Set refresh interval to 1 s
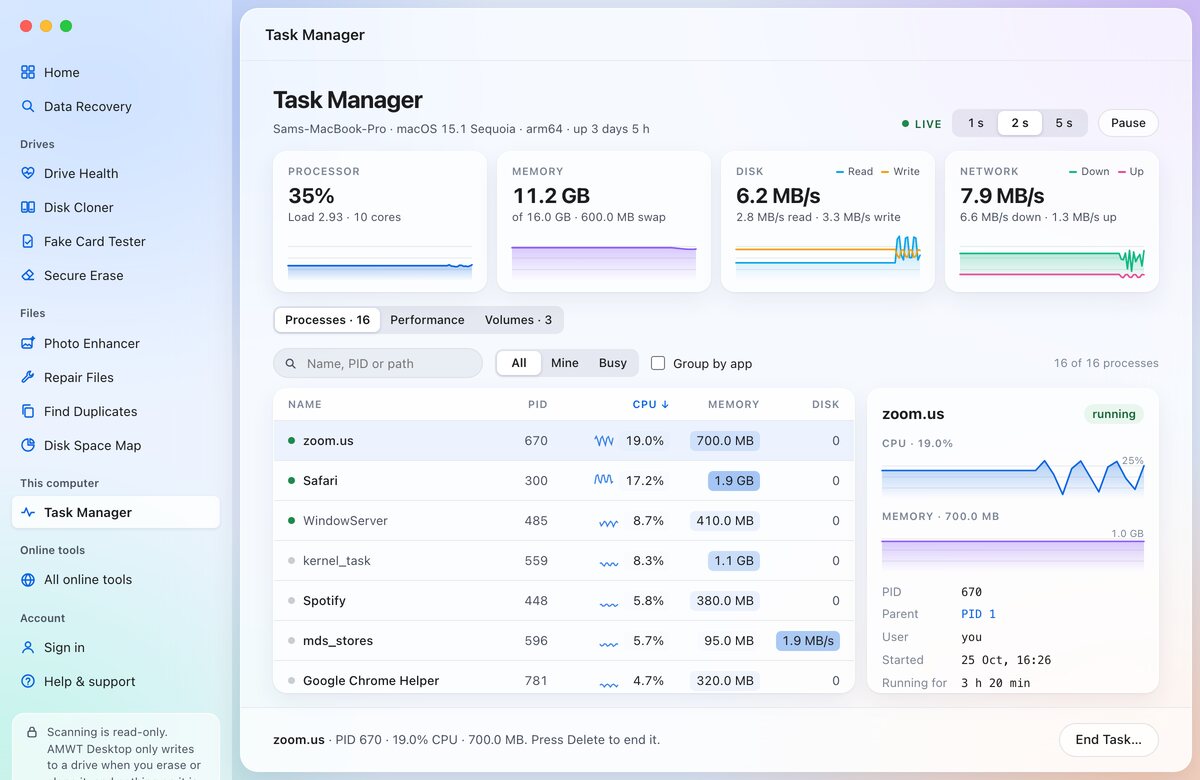 pos(976,123)
